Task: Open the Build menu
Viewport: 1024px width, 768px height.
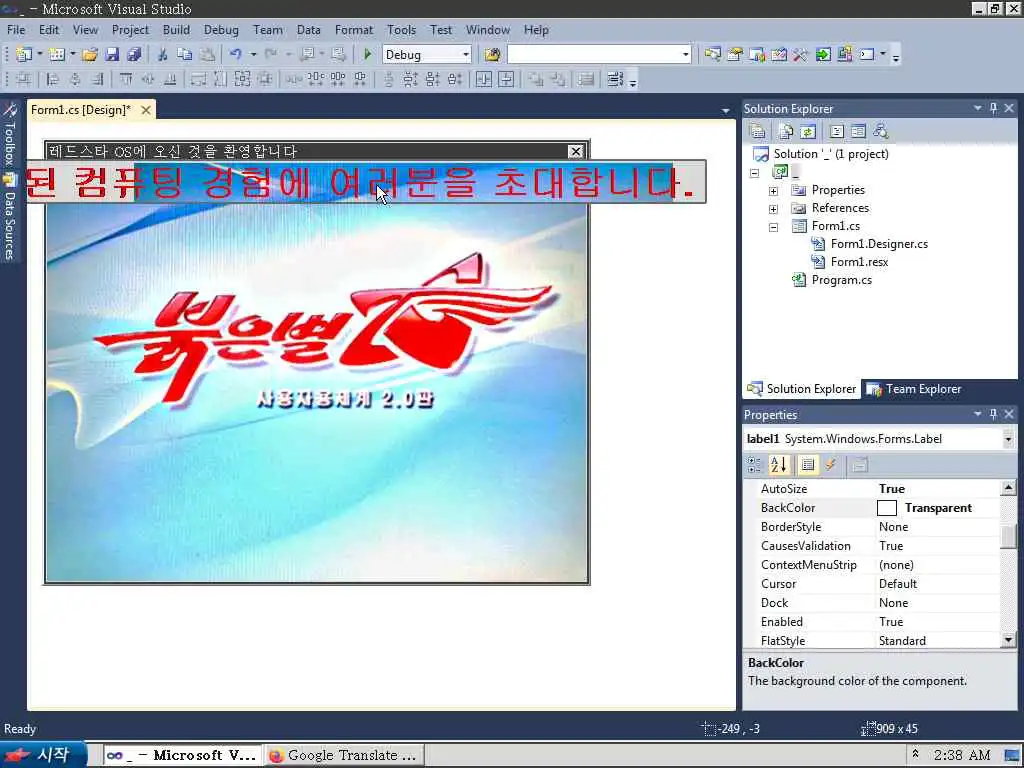Action: pyautogui.click(x=176, y=30)
